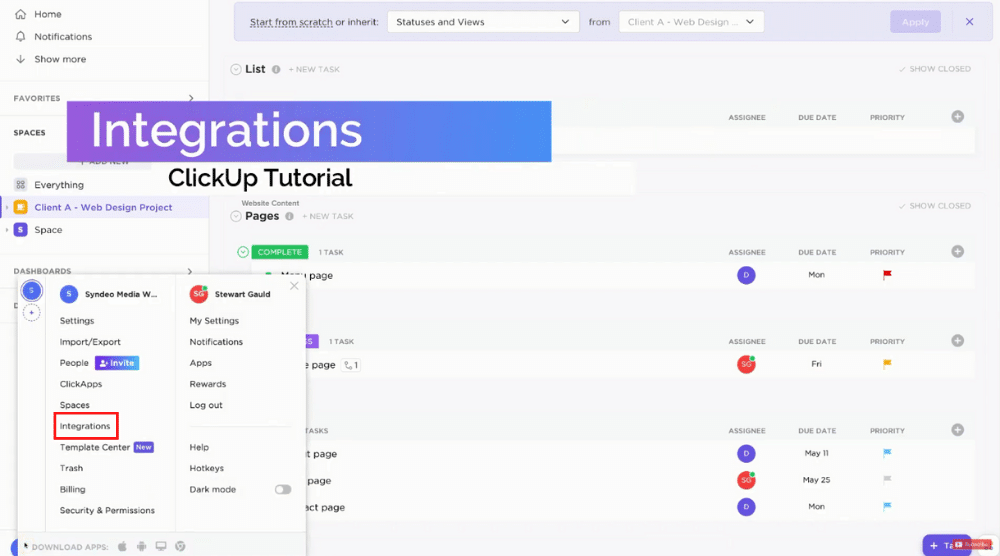Open Security & Permissions menu item
Screen dimensions: 1000x556
(107, 510)
